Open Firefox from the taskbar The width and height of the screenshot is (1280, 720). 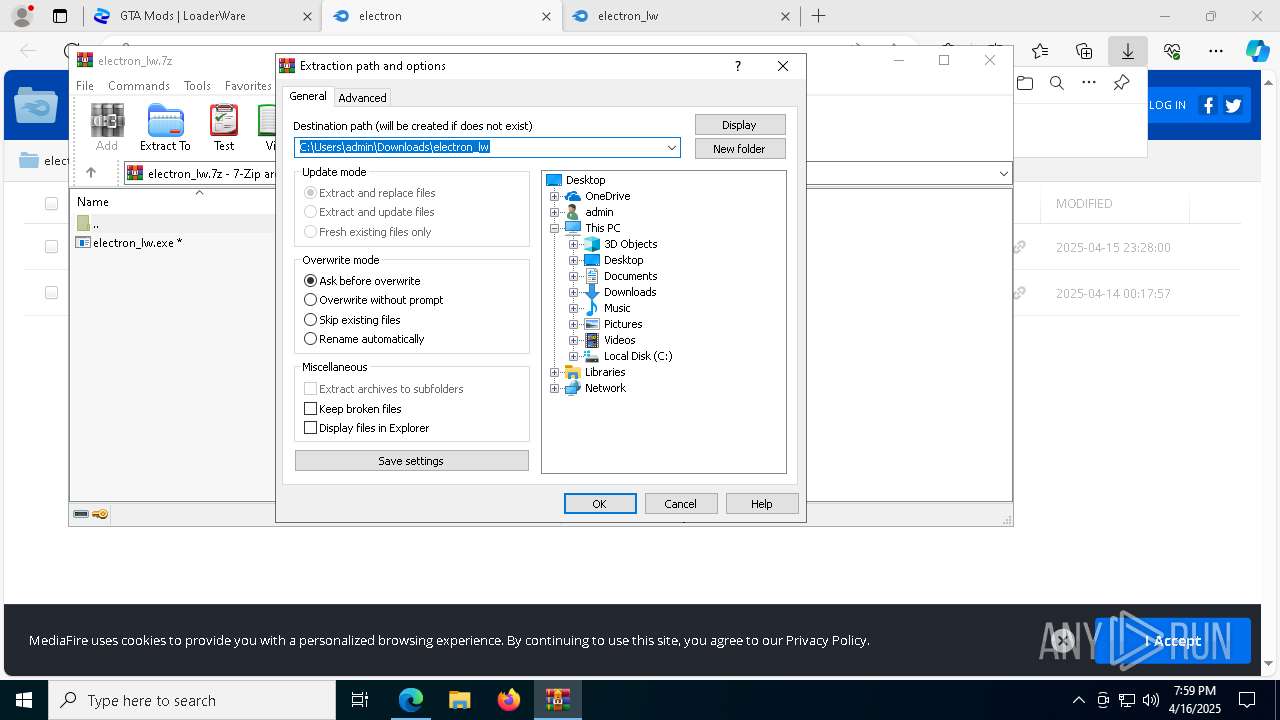click(509, 700)
